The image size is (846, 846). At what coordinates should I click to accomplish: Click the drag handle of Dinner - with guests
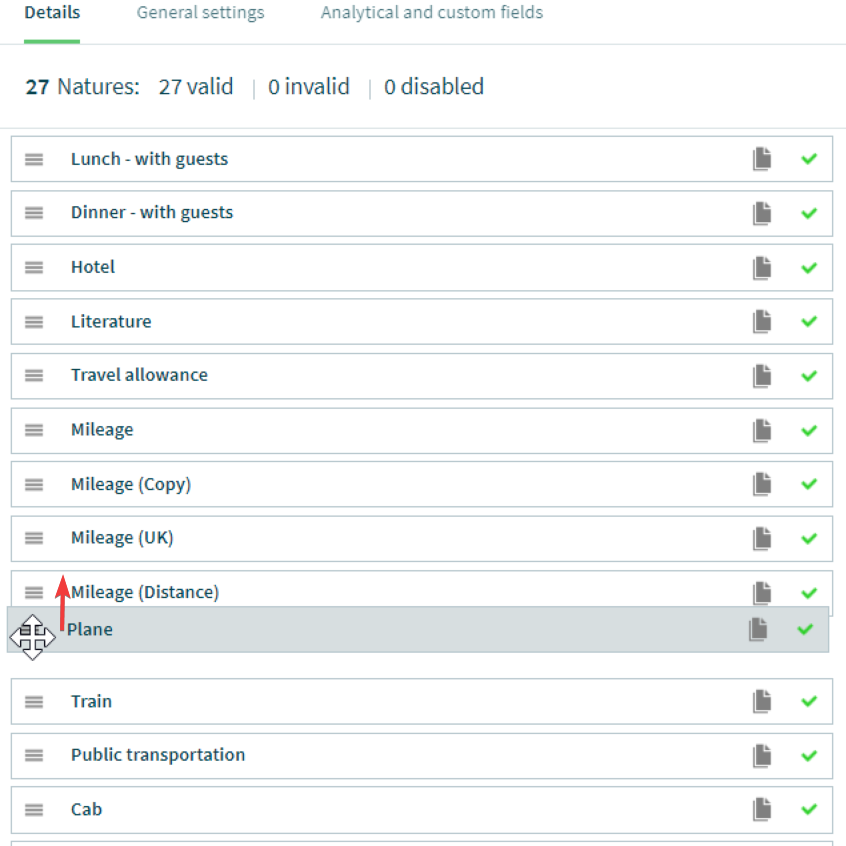coord(34,213)
